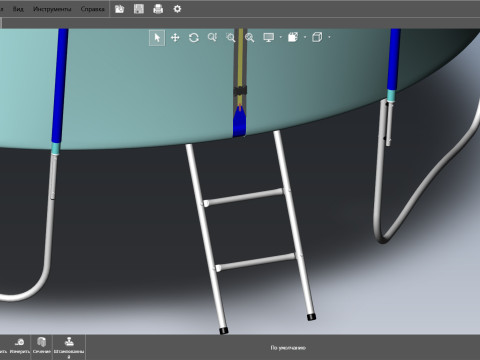
Task: Click the view orientation cube icon
Action: tap(317, 37)
